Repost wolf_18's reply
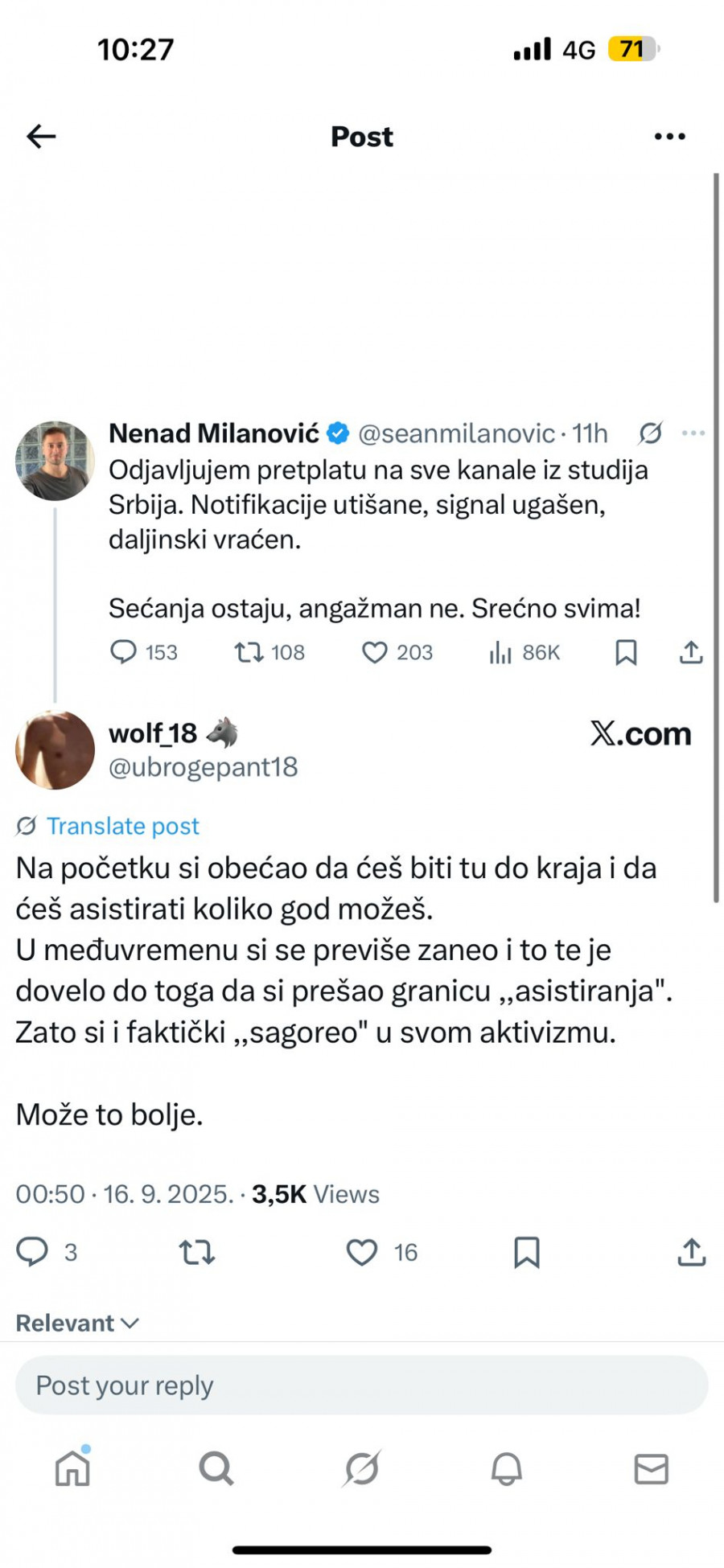Image resolution: width=724 pixels, height=1568 pixels. [x=197, y=1252]
